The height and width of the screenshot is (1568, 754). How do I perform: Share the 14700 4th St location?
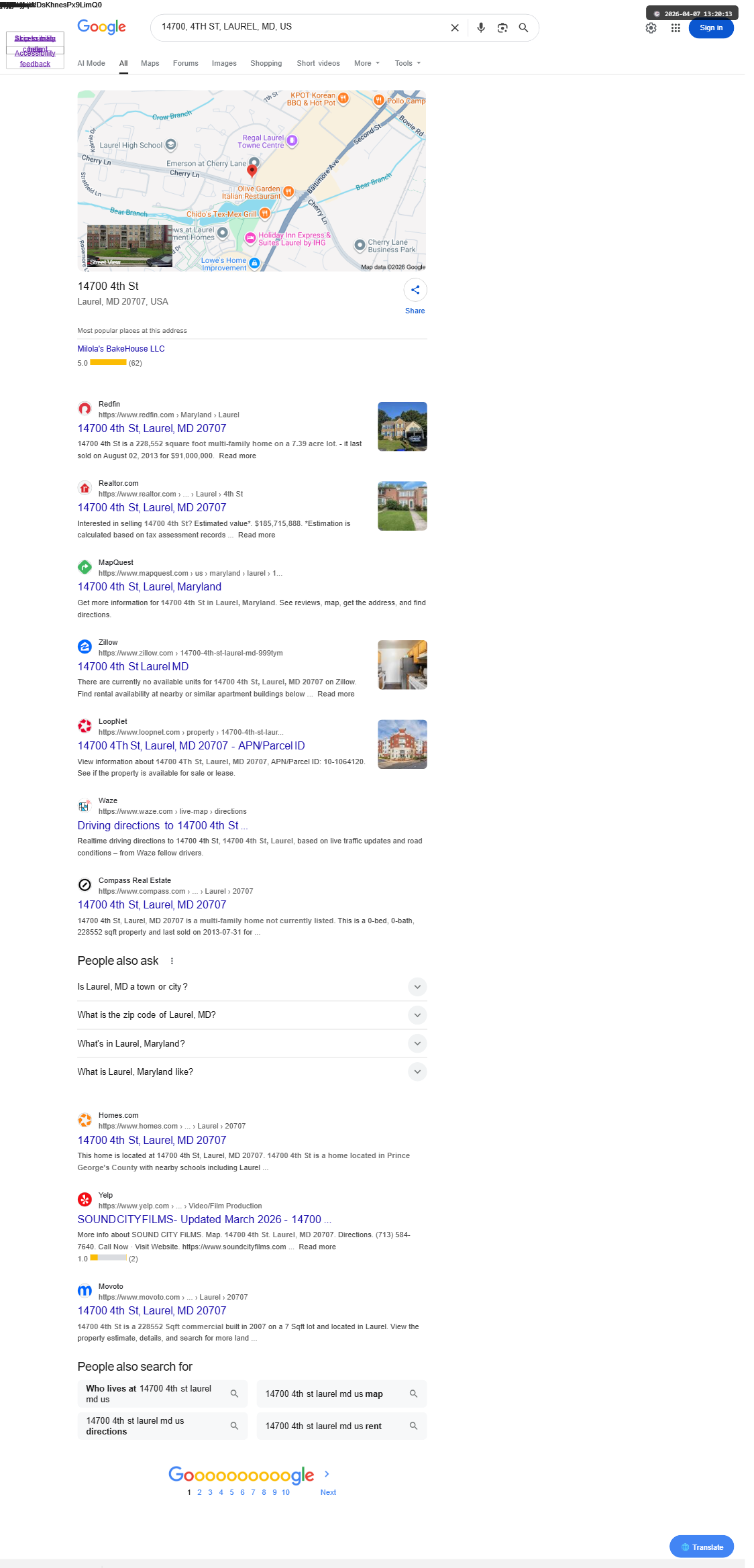tap(415, 296)
